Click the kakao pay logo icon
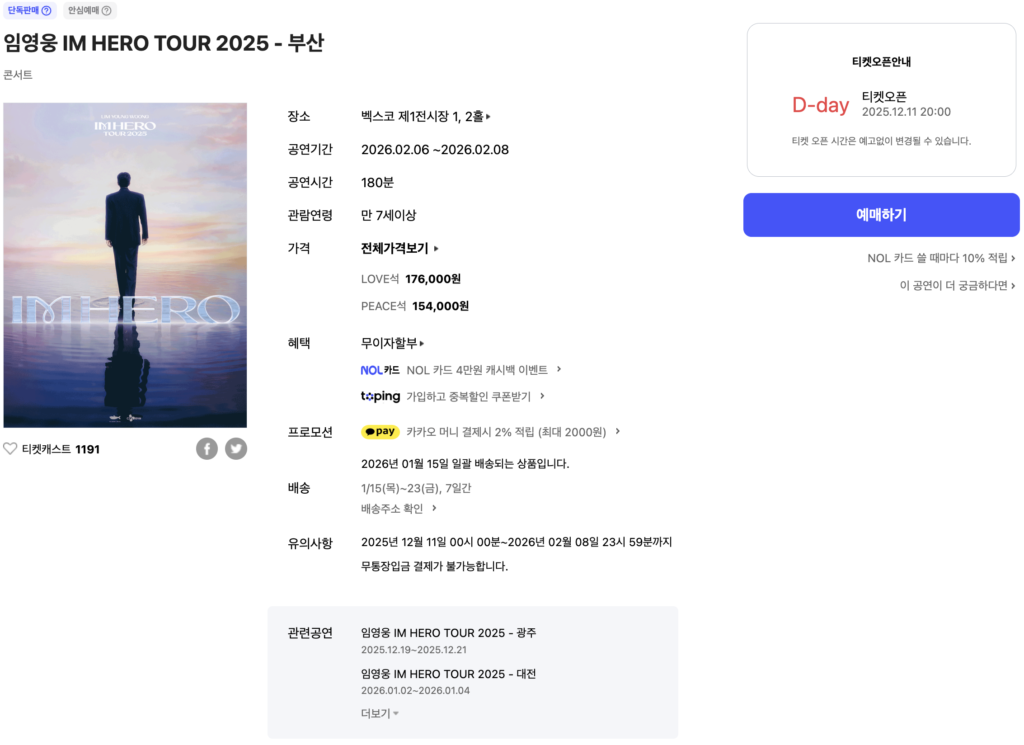Viewport: 1024px width, 745px height. tap(380, 432)
